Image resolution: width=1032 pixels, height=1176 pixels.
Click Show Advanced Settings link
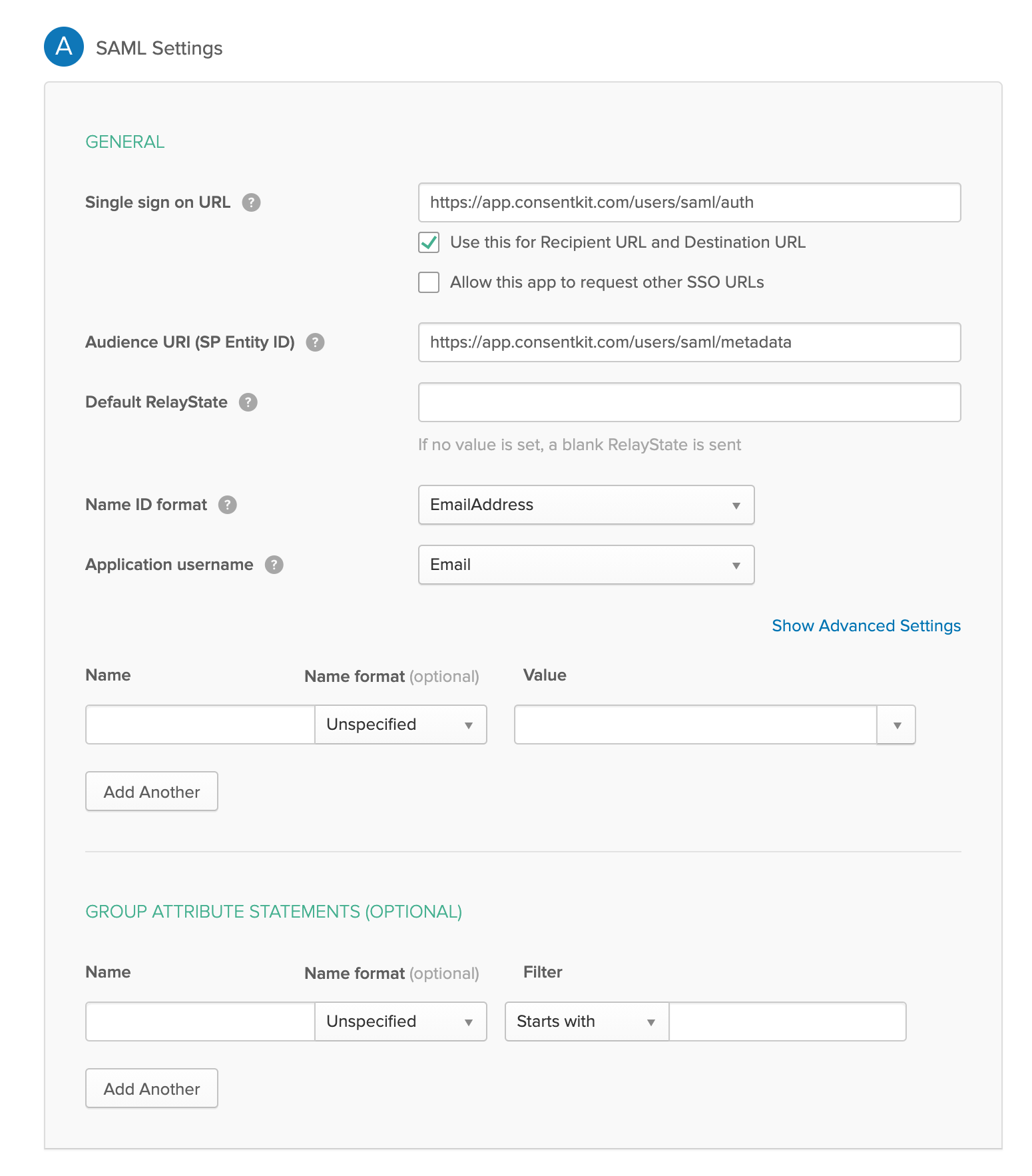click(866, 626)
